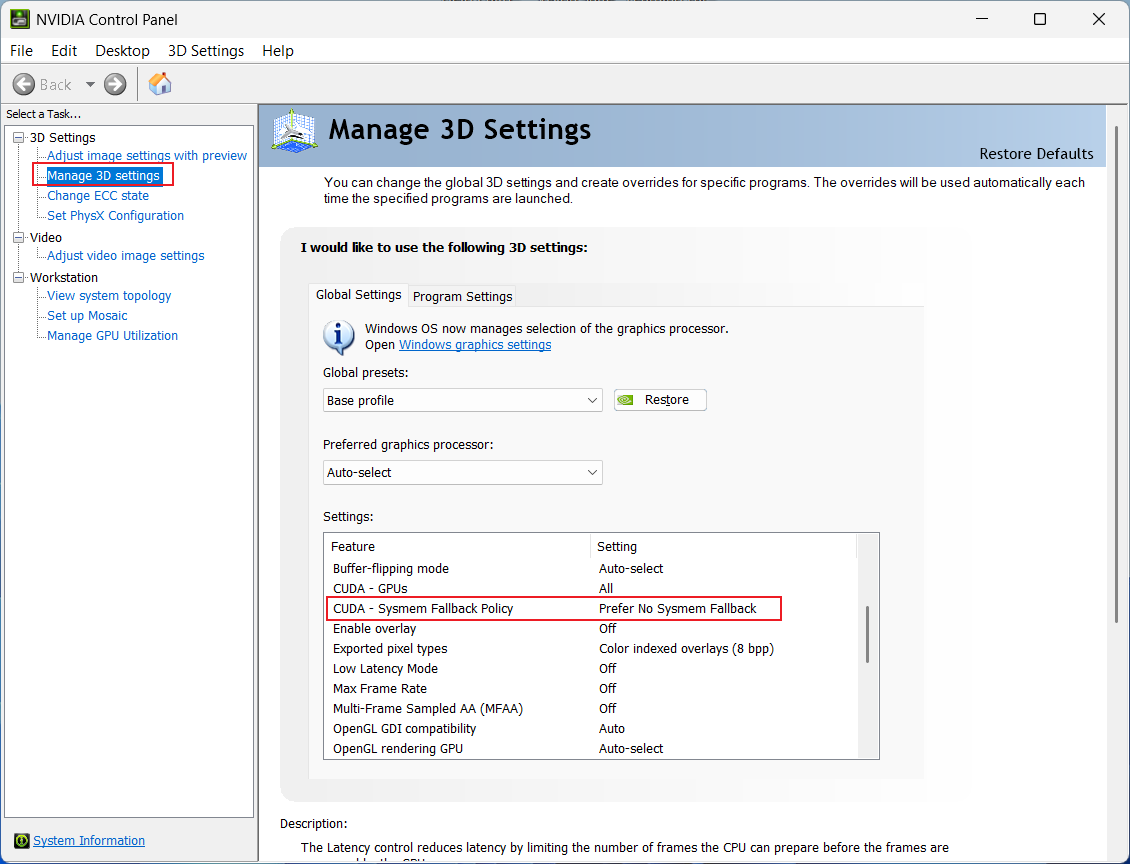Click the NVIDIA logo in the title bar
The height and width of the screenshot is (864, 1130).
(x=20, y=19)
